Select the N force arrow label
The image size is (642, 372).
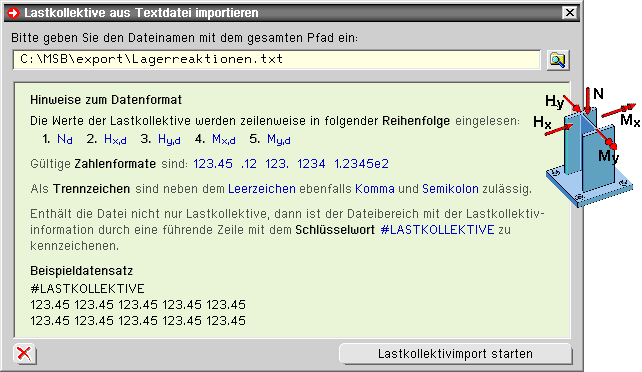pos(598,94)
